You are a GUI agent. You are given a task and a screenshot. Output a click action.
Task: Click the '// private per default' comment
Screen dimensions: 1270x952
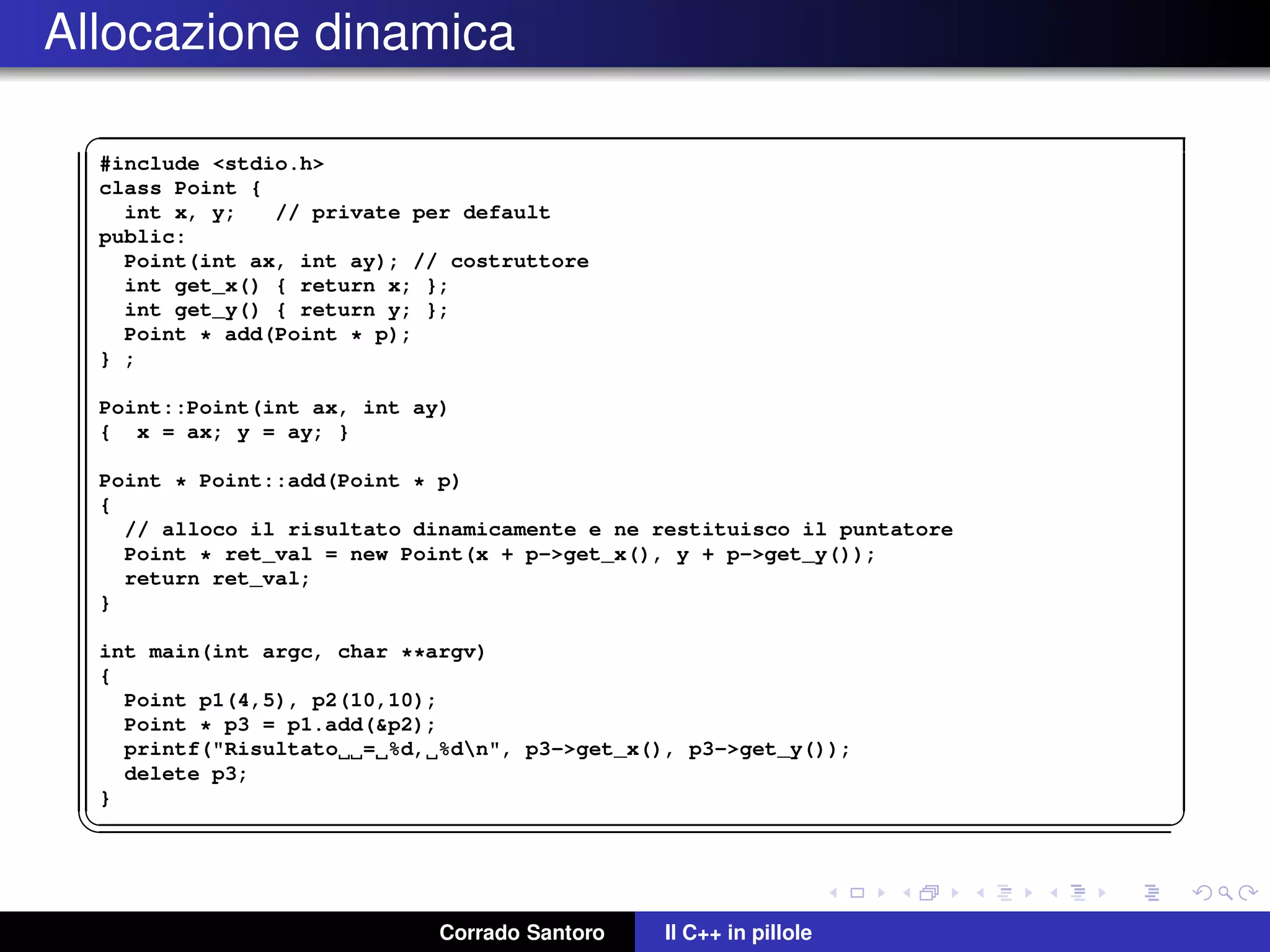[413, 213]
